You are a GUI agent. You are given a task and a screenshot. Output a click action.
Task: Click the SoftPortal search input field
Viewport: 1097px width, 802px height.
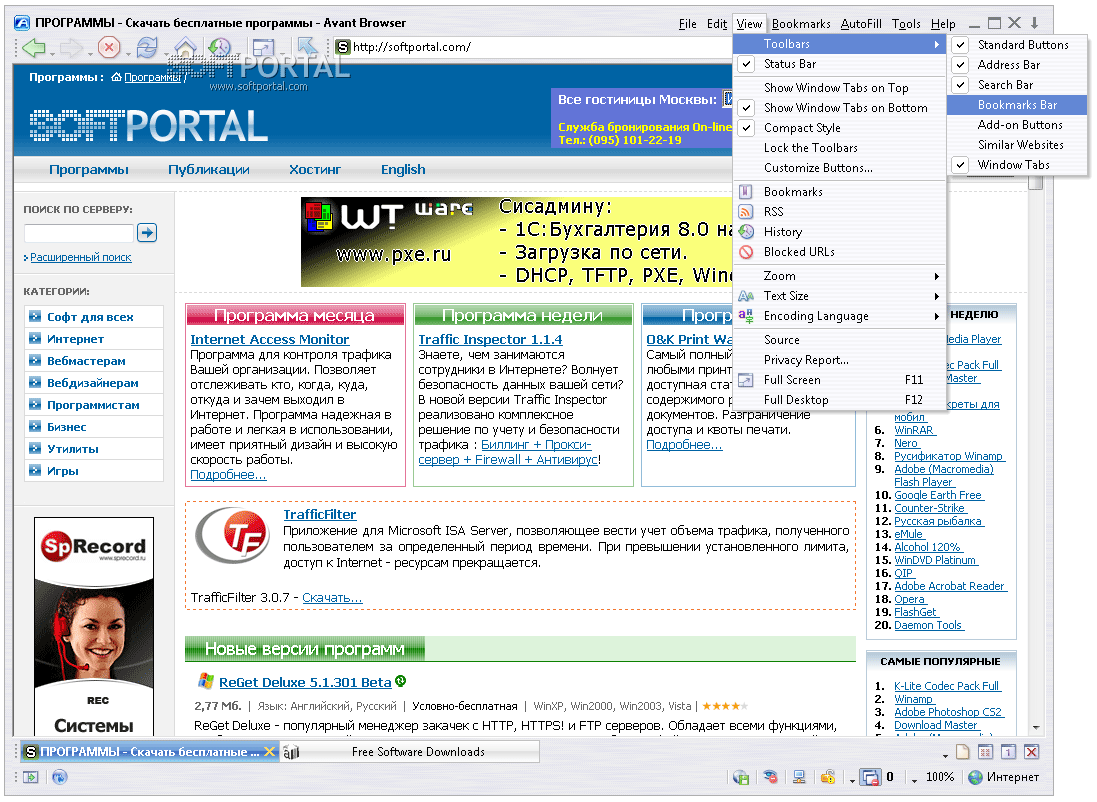[78, 232]
